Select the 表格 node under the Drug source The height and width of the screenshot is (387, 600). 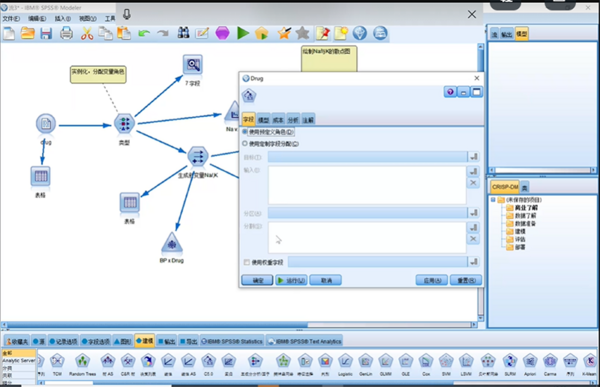(x=41, y=176)
